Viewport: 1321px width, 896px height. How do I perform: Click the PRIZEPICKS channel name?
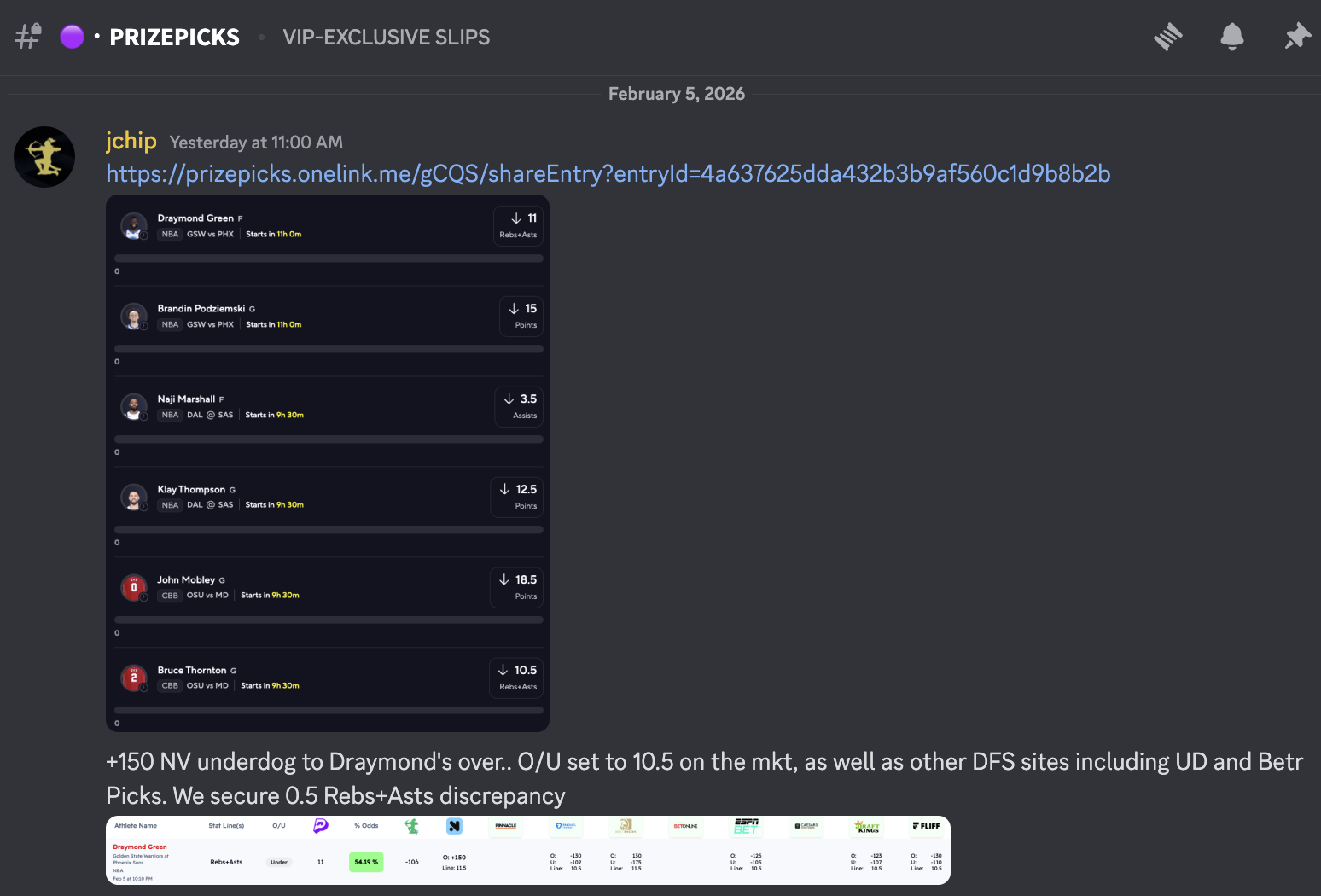[175, 38]
